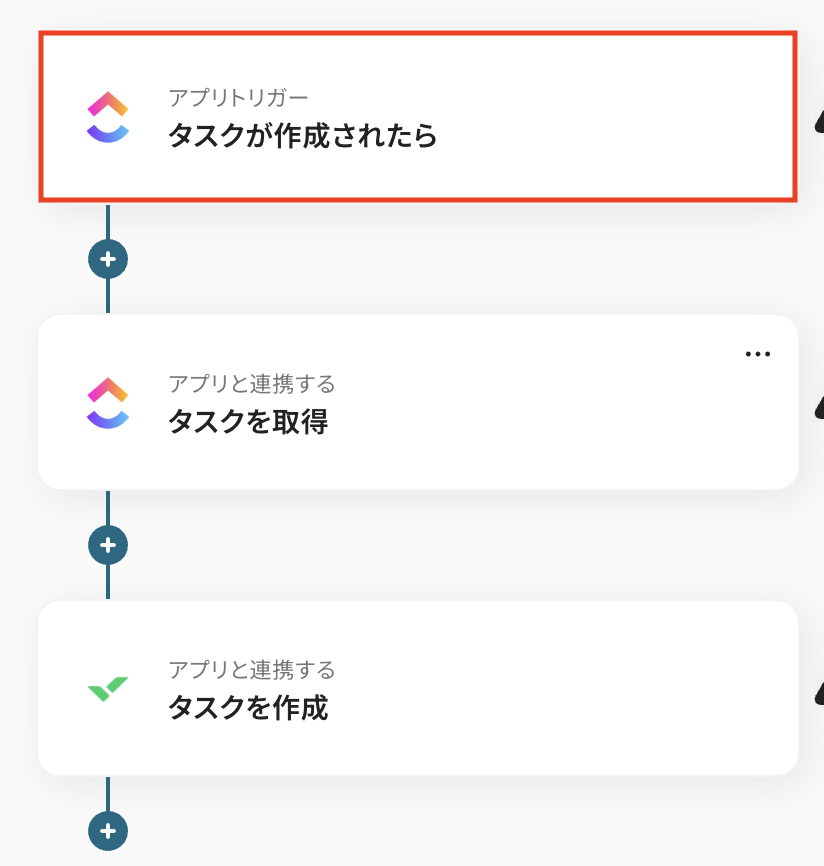Click the warning icon beside タスクを作成 card
The width and height of the screenshot is (824, 866).
[x=819, y=690]
